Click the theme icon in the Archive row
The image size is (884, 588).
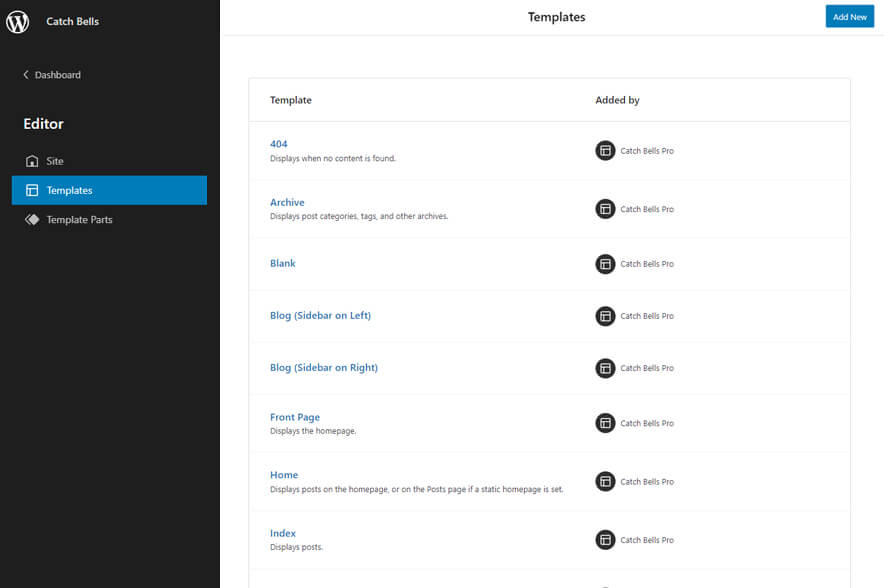click(x=605, y=209)
